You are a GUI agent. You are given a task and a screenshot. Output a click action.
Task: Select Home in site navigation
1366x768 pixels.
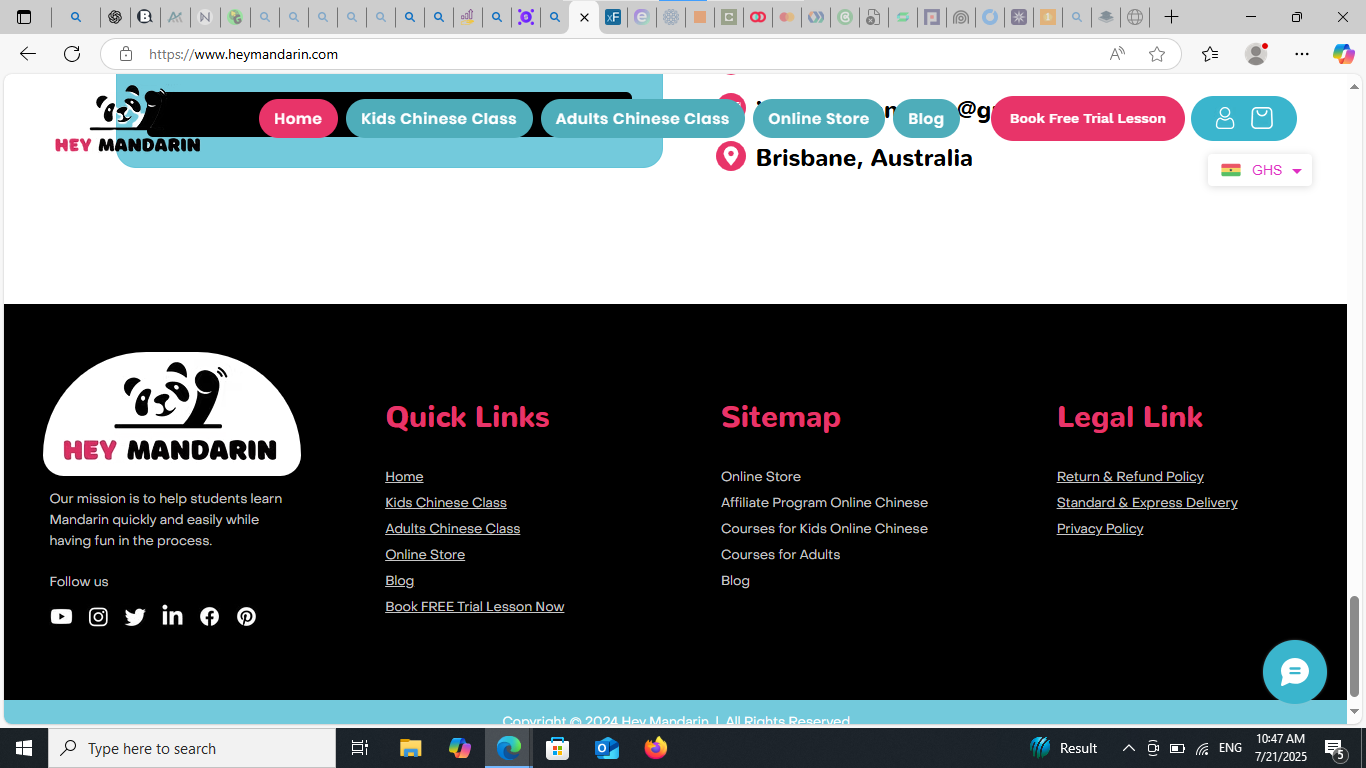click(x=298, y=118)
